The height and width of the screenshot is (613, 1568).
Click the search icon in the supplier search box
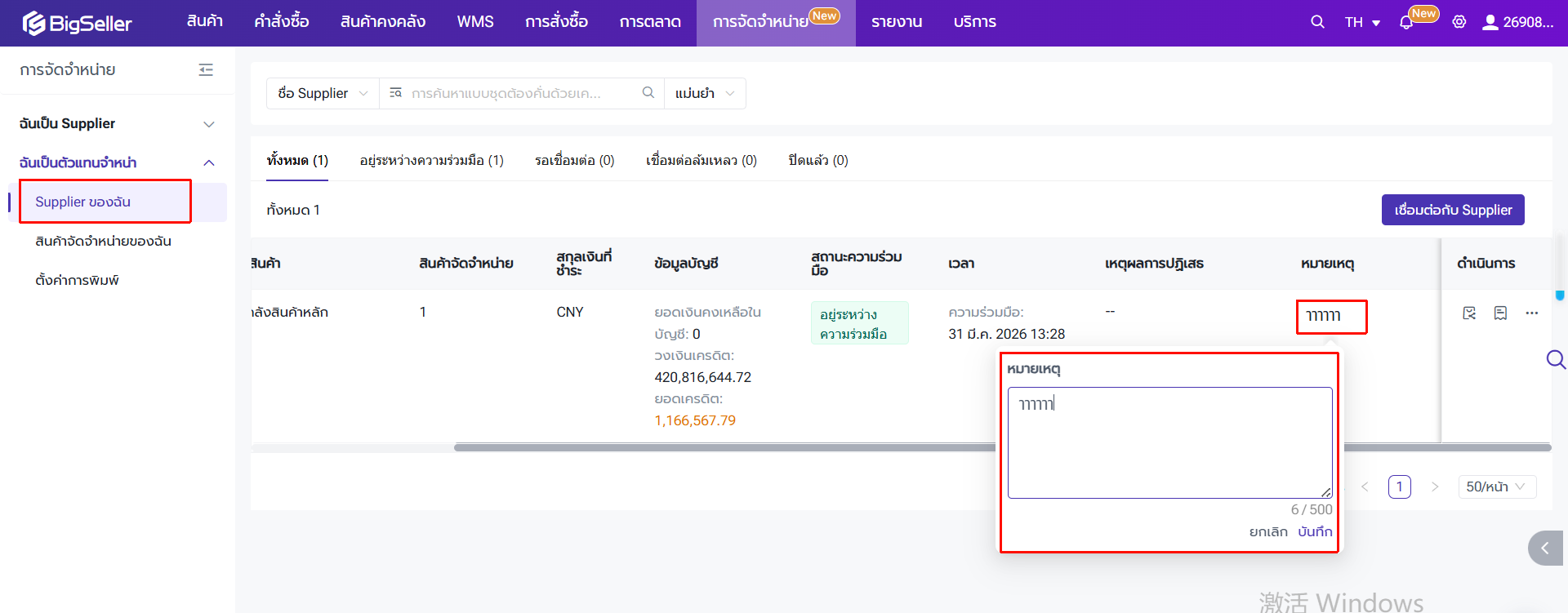pyautogui.click(x=648, y=93)
